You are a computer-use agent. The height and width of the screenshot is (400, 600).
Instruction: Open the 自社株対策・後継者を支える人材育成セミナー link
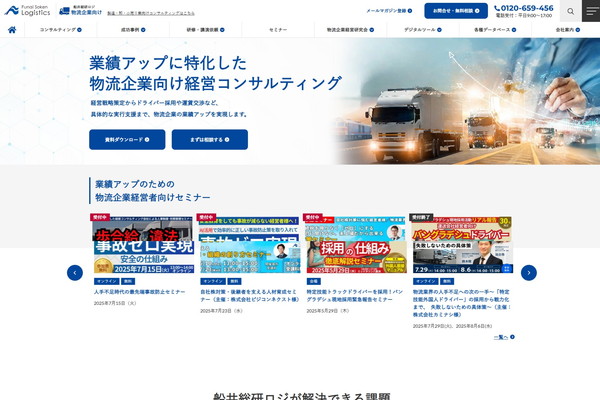pos(249,296)
